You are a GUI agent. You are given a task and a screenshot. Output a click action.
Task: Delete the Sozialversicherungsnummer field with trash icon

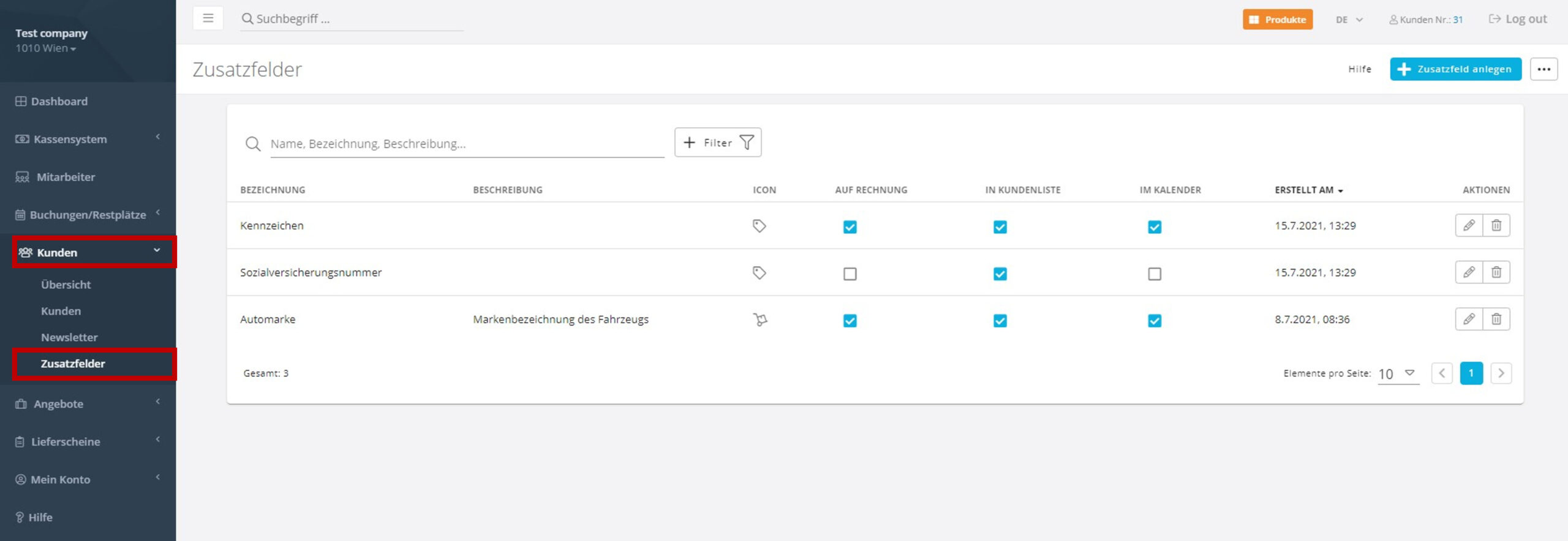(x=1496, y=272)
